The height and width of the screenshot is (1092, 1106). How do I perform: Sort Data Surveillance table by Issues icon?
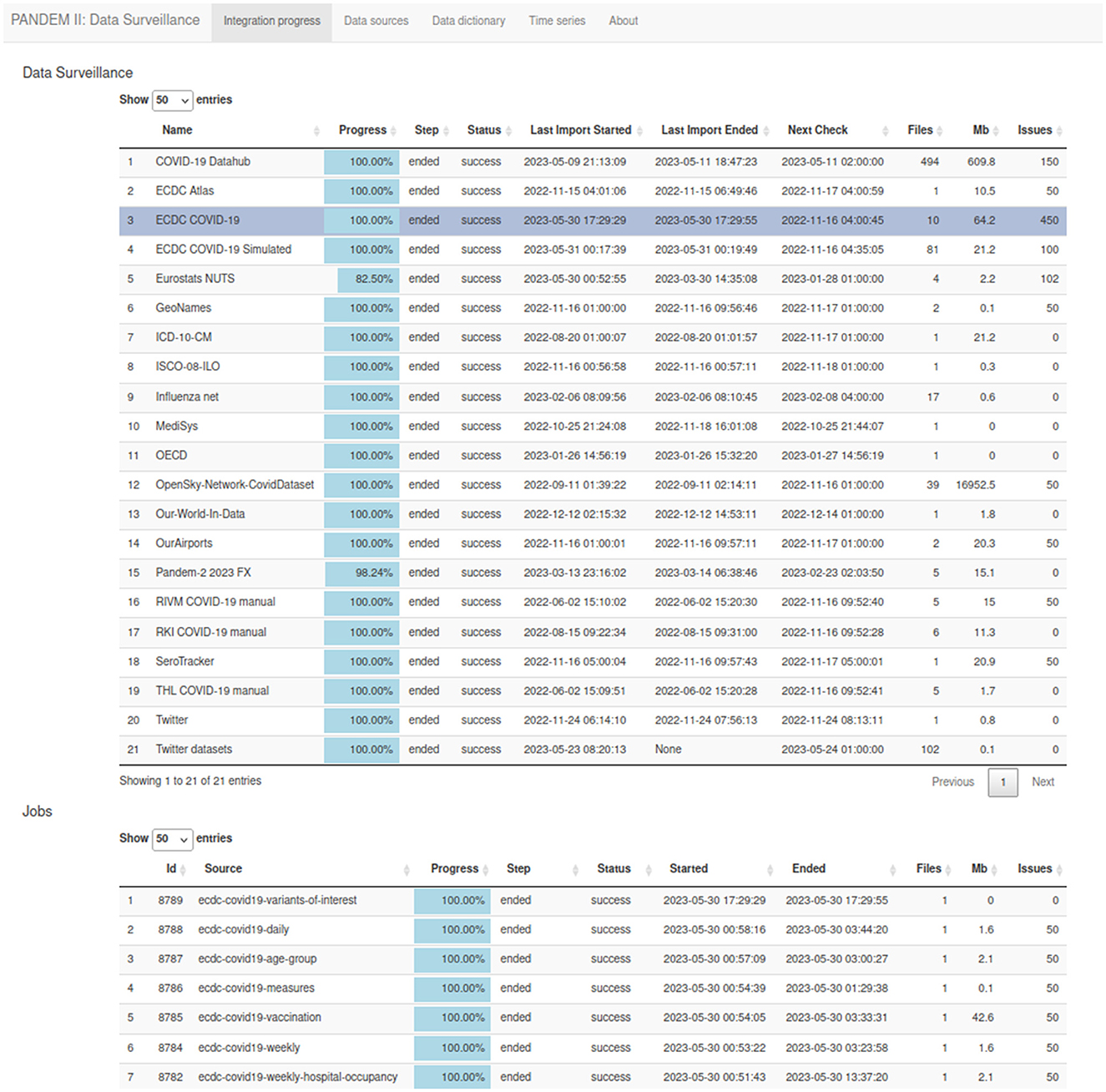(1059, 130)
